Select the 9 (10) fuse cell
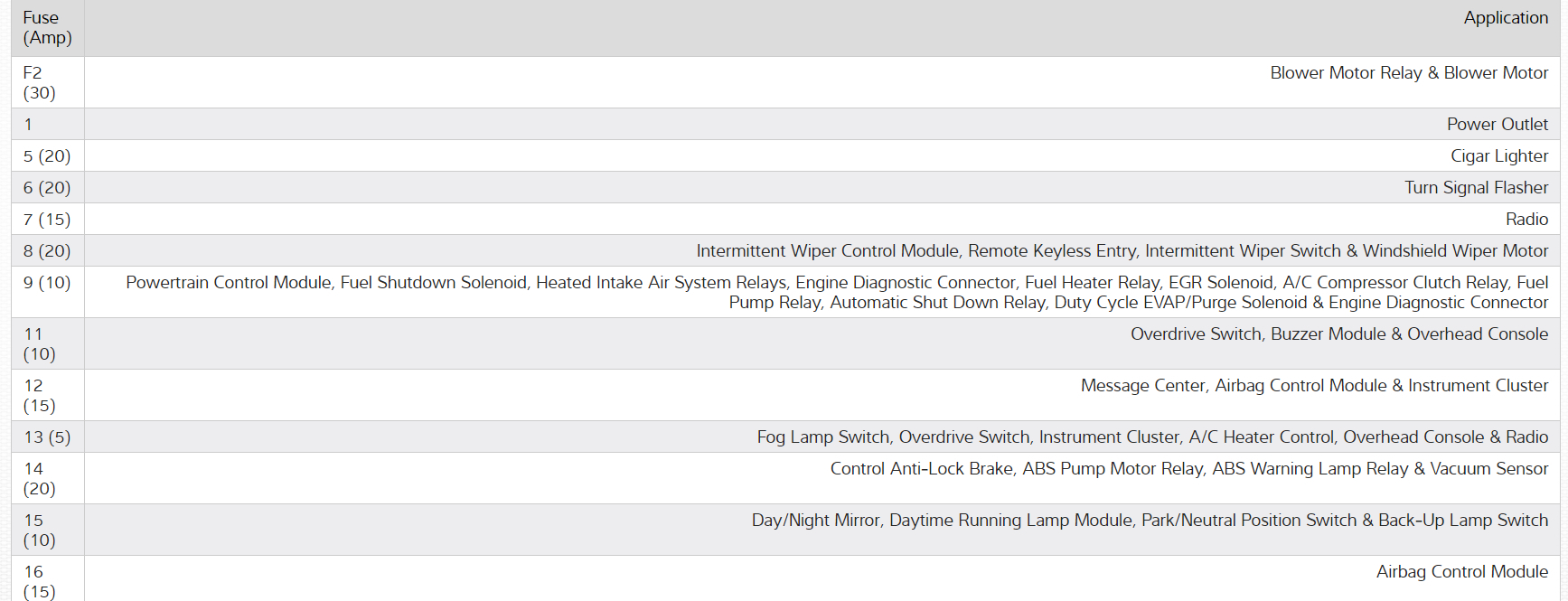Screen dimensions: 1568x601 tap(47, 283)
